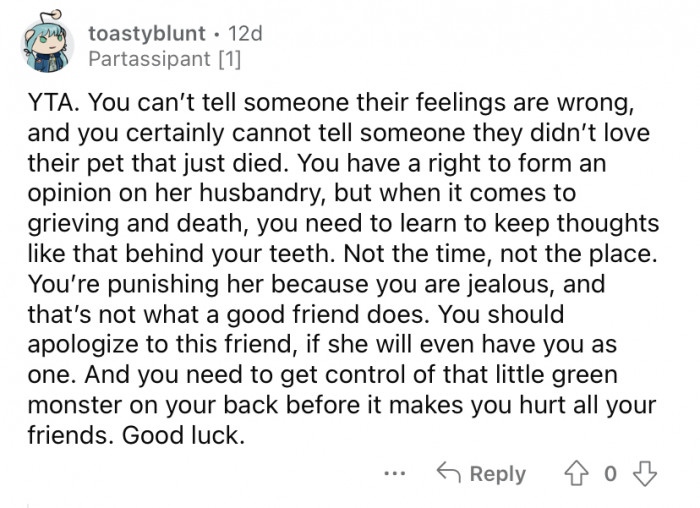Image resolution: width=700 pixels, height=508 pixels.
Task: Click the YTA verdict starting the comment
Action: pyautogui.click(x=48, y=102)
